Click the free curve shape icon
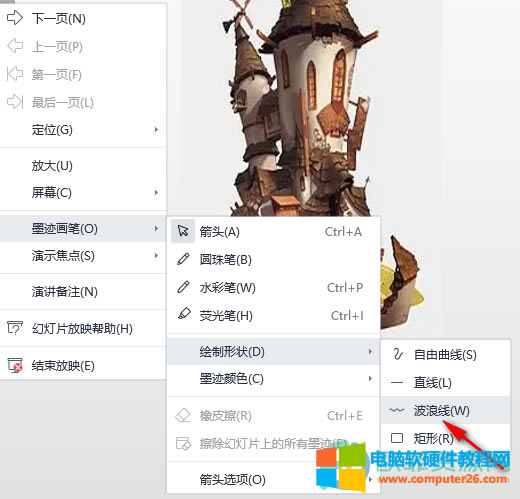This screenshot has width=520, height=499. click(398, 354)
